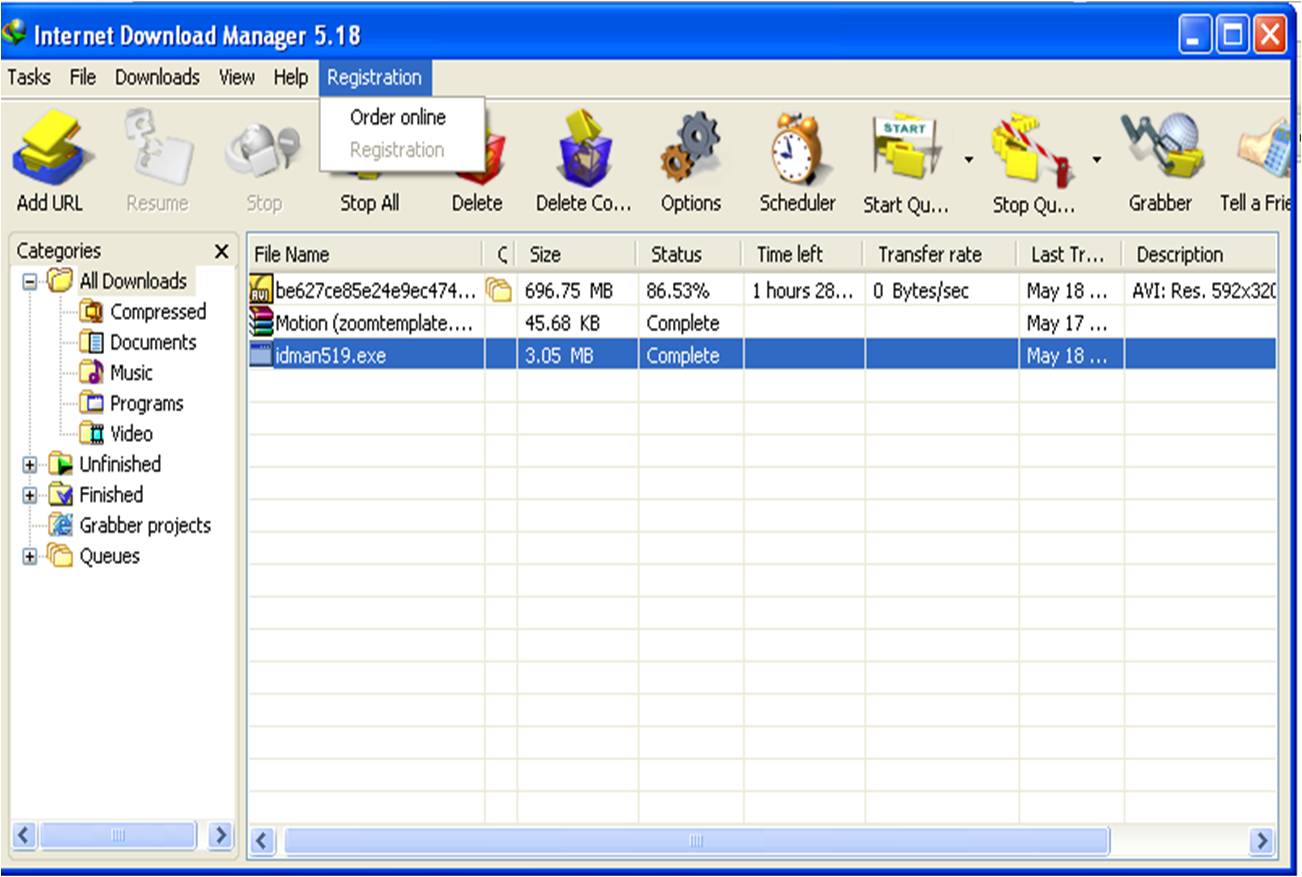The width and height of the screenshot is (1302, 877).
Task: Click the categories panel horizontal scrollbar thumb
Action: coord(119,835)
